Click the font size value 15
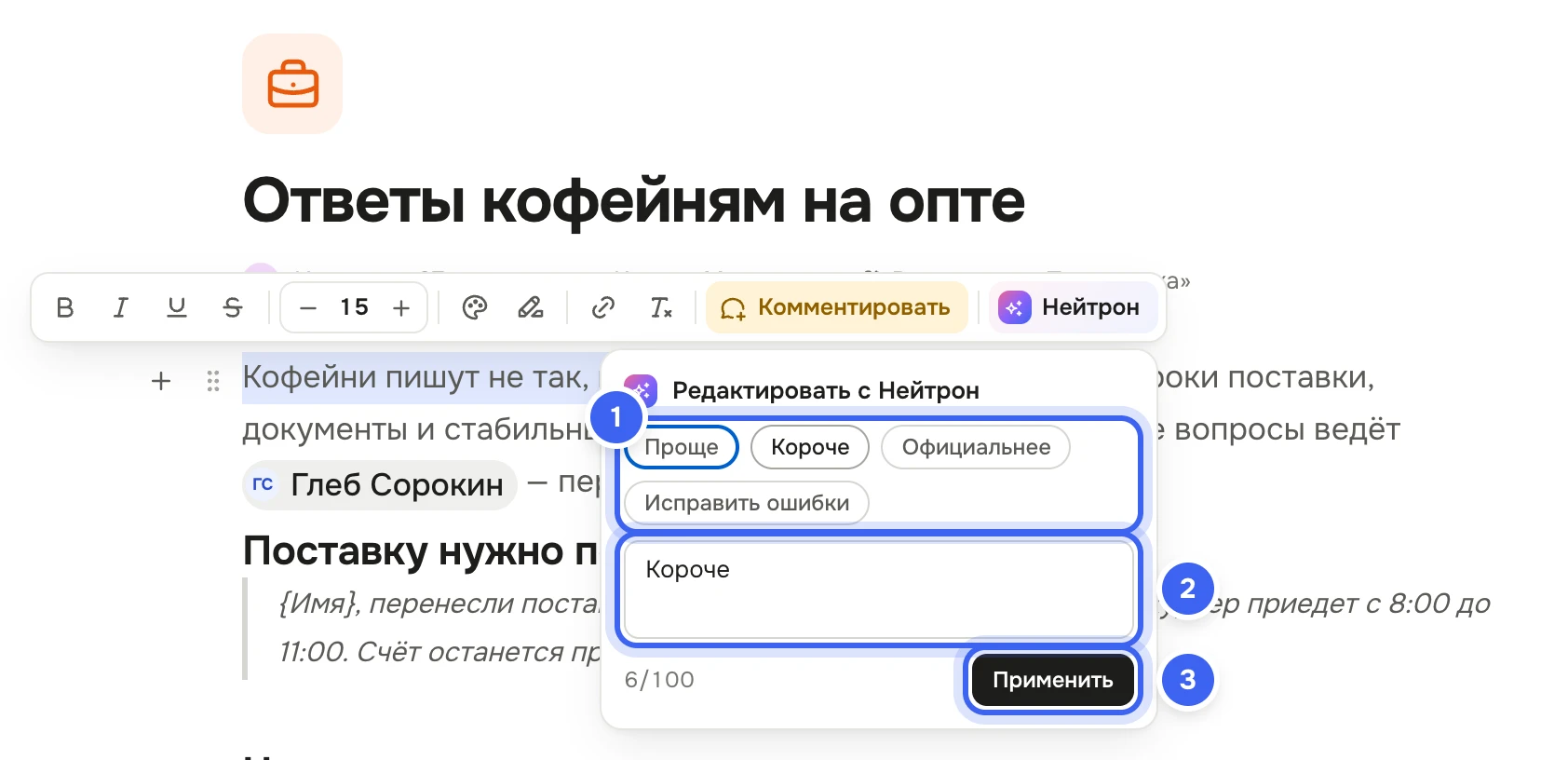1568x760 pixels. coord(355,307)
